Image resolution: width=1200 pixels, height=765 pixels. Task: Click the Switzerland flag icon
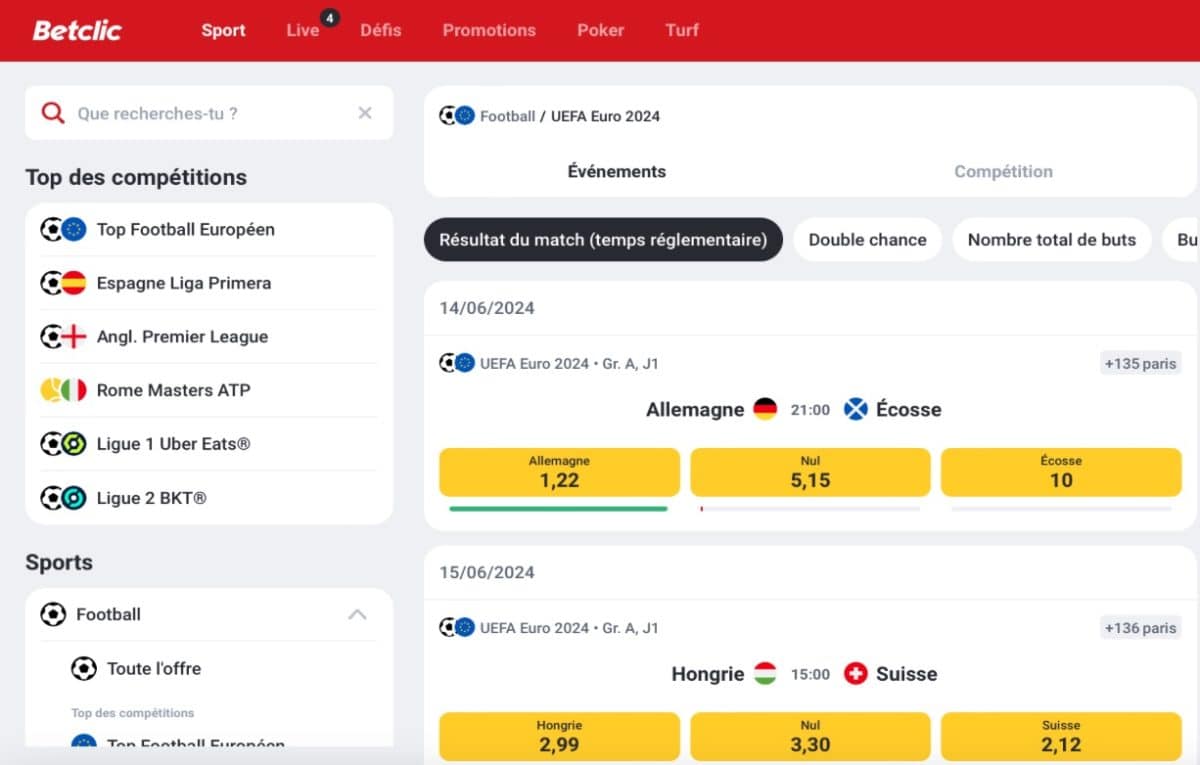tap(855, 673)
